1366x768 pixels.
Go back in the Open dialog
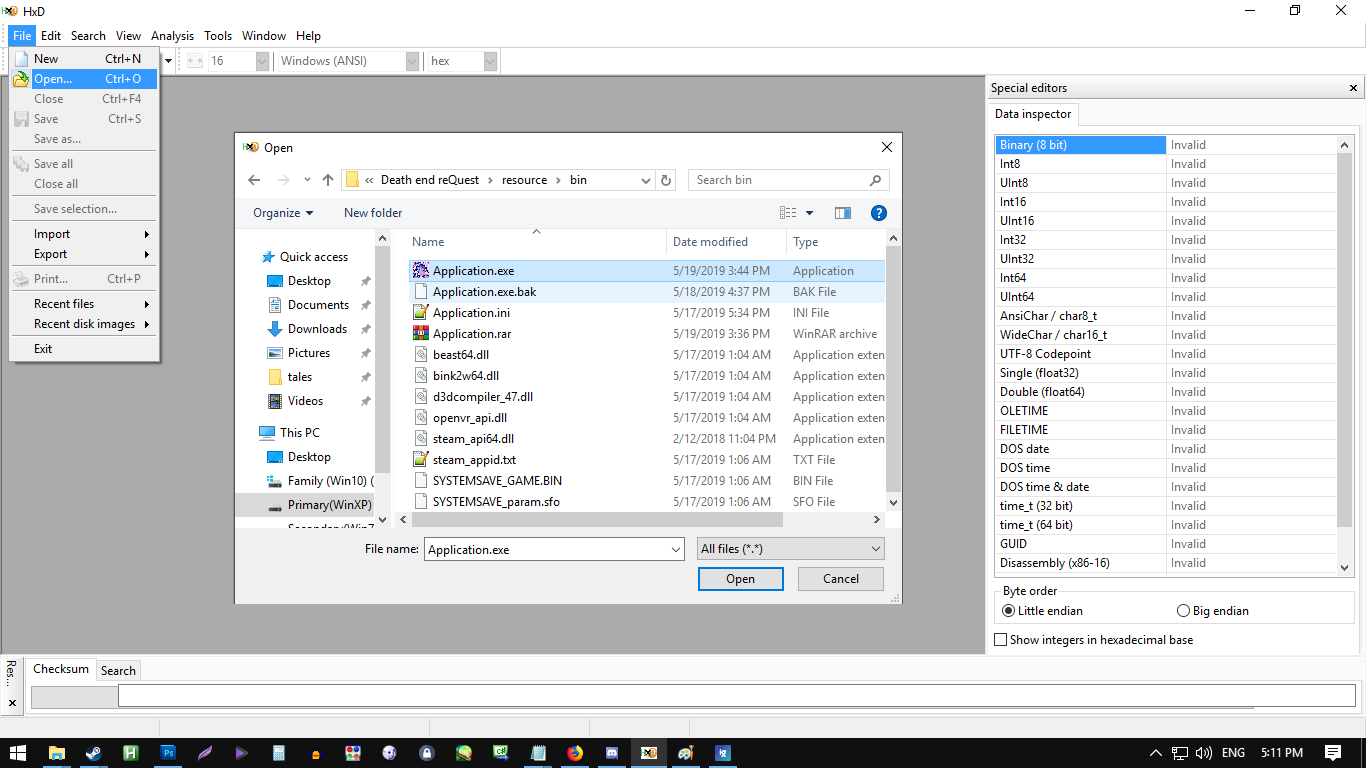pyautogui.click(x=254, y=180)
